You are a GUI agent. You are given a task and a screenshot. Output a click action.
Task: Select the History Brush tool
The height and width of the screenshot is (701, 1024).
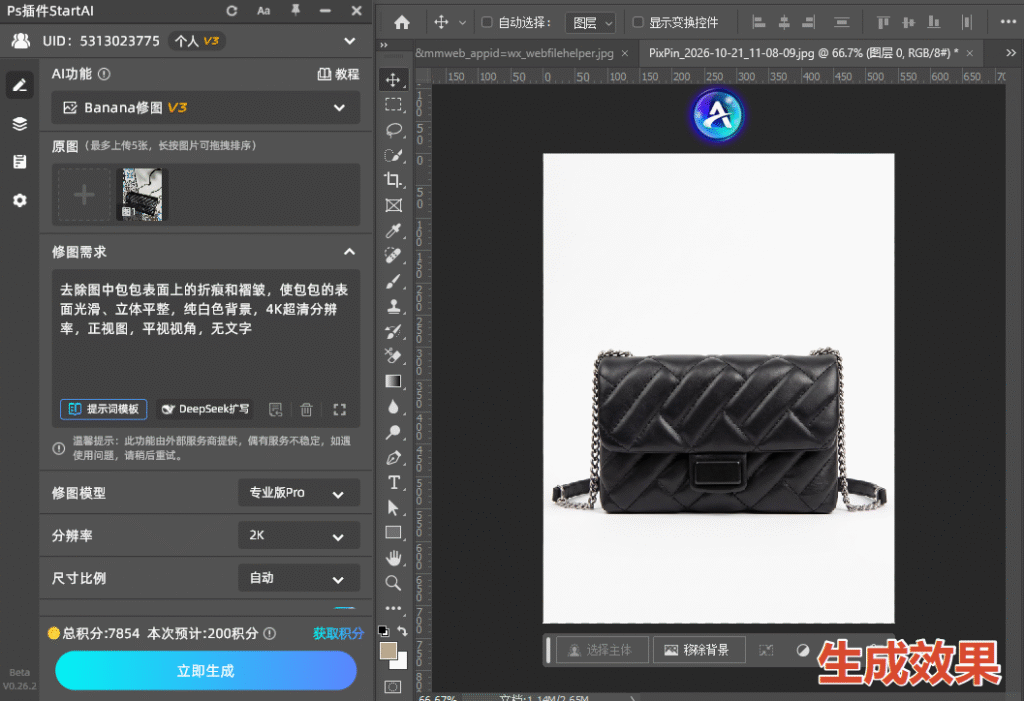click(x=393, y=331)
